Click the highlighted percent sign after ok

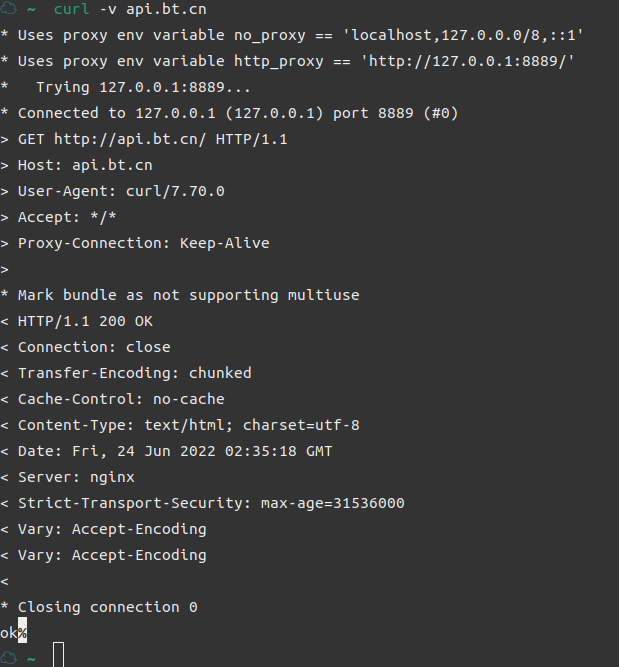[x=23, y=631]
